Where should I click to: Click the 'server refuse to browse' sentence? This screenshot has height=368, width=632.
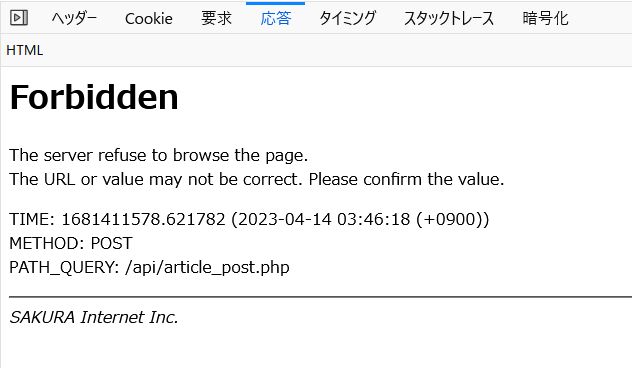pos(159,155)
